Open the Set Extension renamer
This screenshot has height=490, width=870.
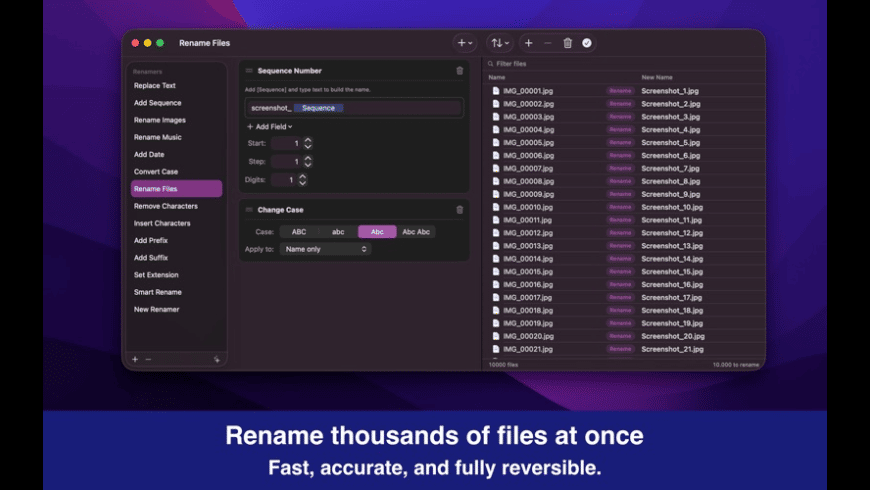(176, 275)
